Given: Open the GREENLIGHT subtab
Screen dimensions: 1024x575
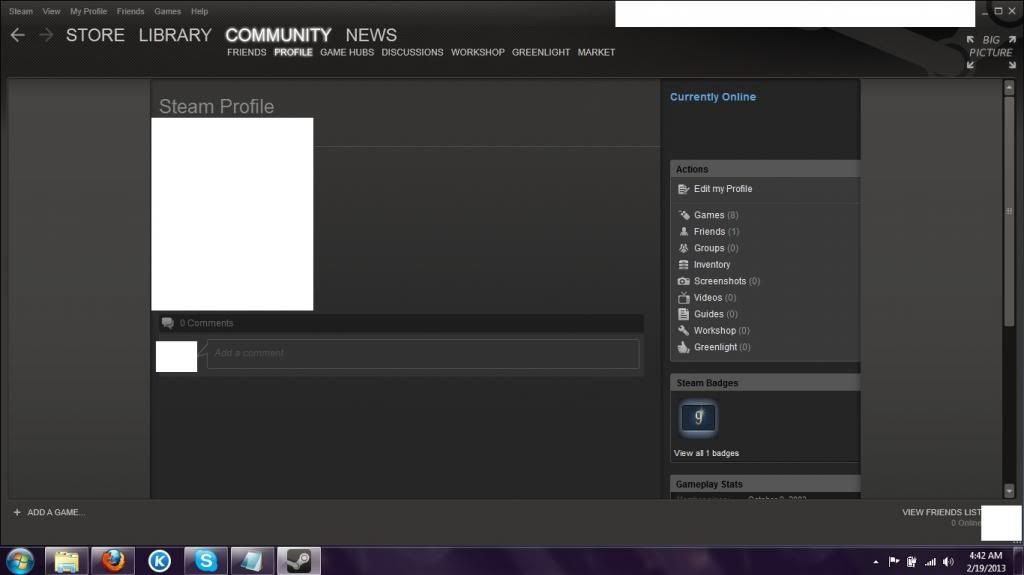Looking at the screenshot, I should 541,52.
